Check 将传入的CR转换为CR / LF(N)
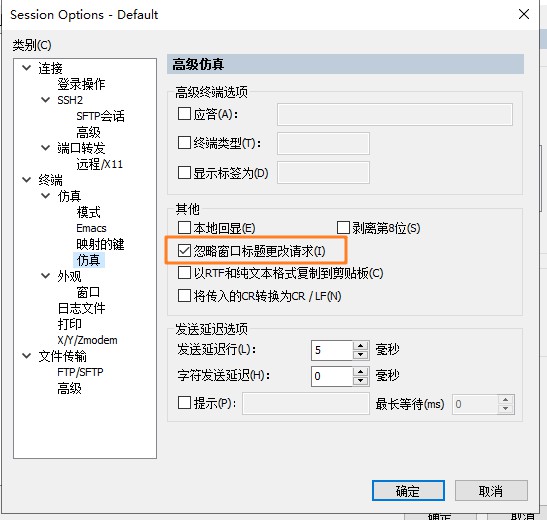Screen dimensions: 547x520 [184, 296]
